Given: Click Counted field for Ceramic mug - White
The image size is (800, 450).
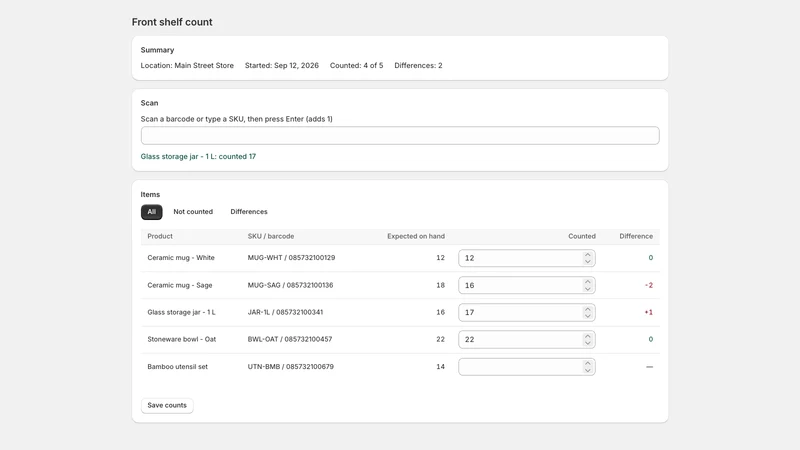Looking at the screenshot, I should coord(527,258).
